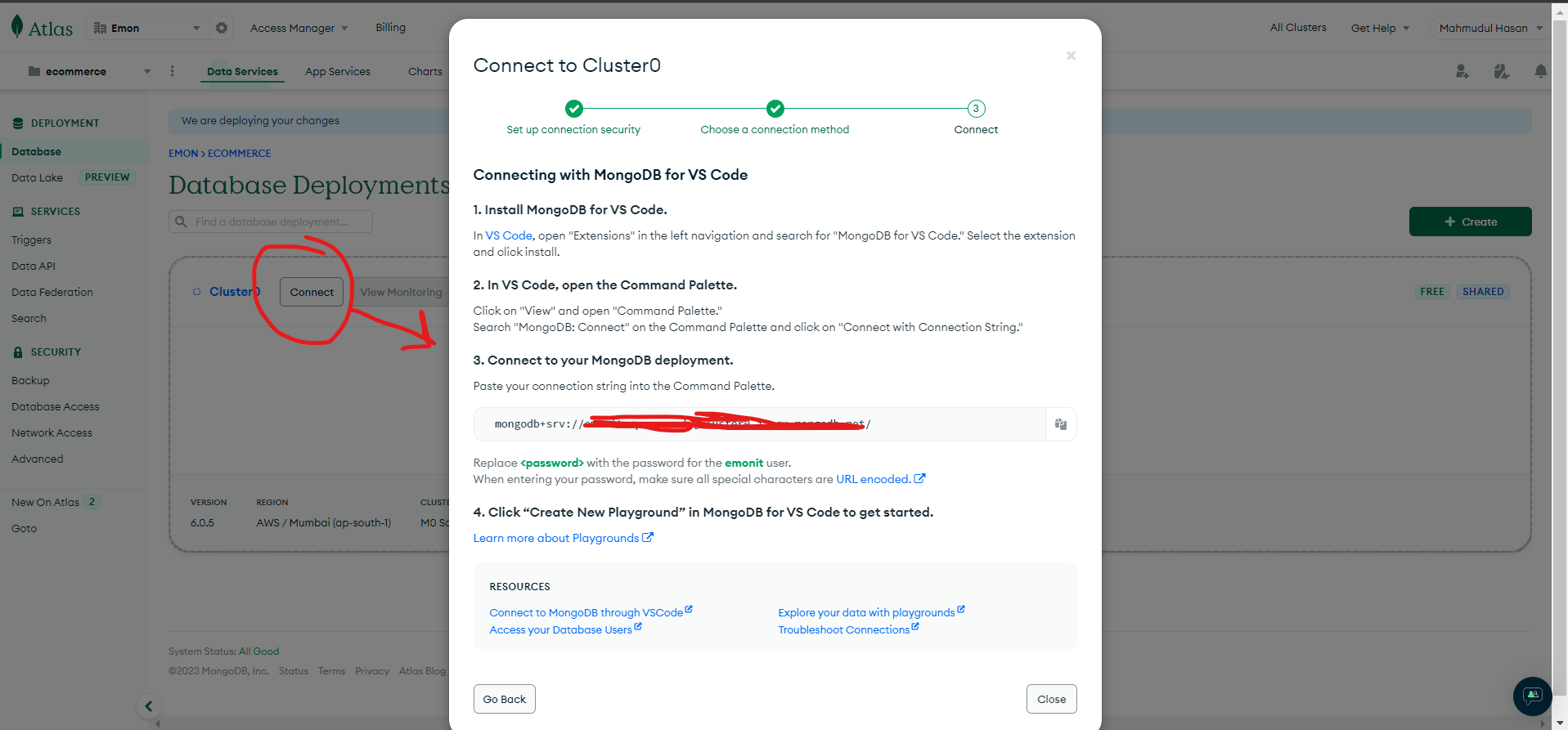
Task: Open Network Access in sidebar
Action: (x=52, y=432)
